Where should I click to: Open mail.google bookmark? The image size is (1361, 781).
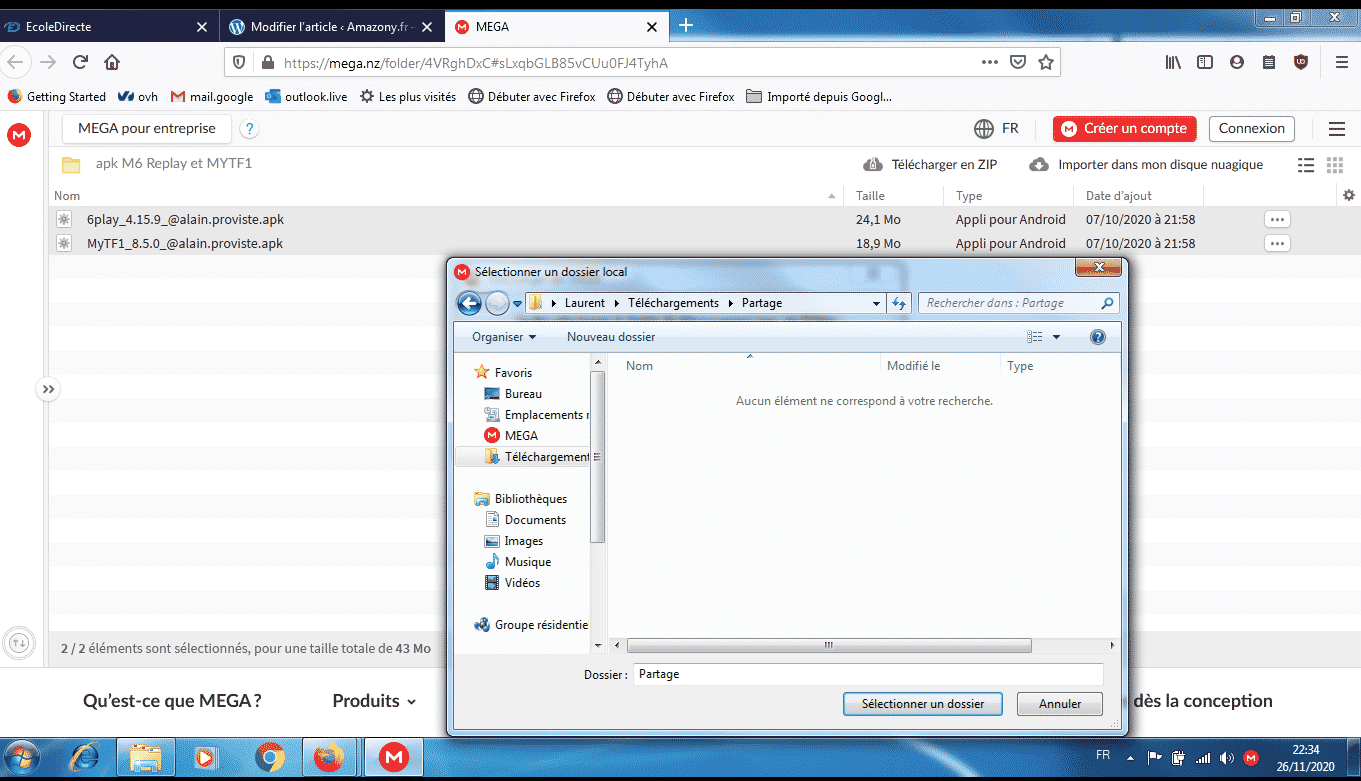coord(212,97)
